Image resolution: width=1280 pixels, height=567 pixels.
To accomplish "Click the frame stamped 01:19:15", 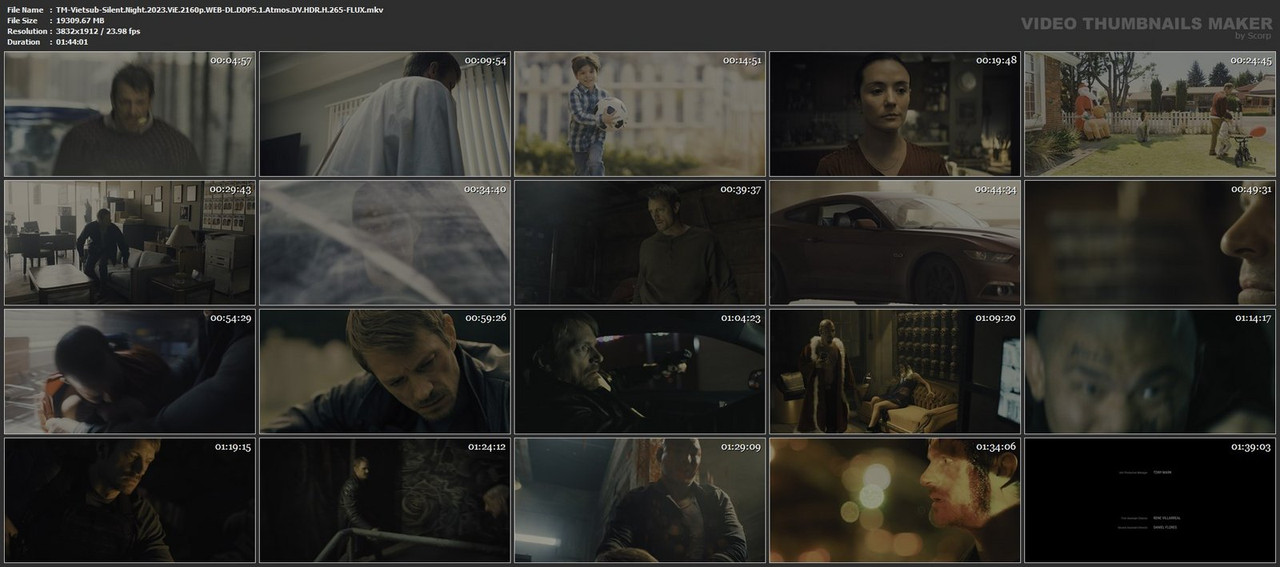I will click(129, 500).
